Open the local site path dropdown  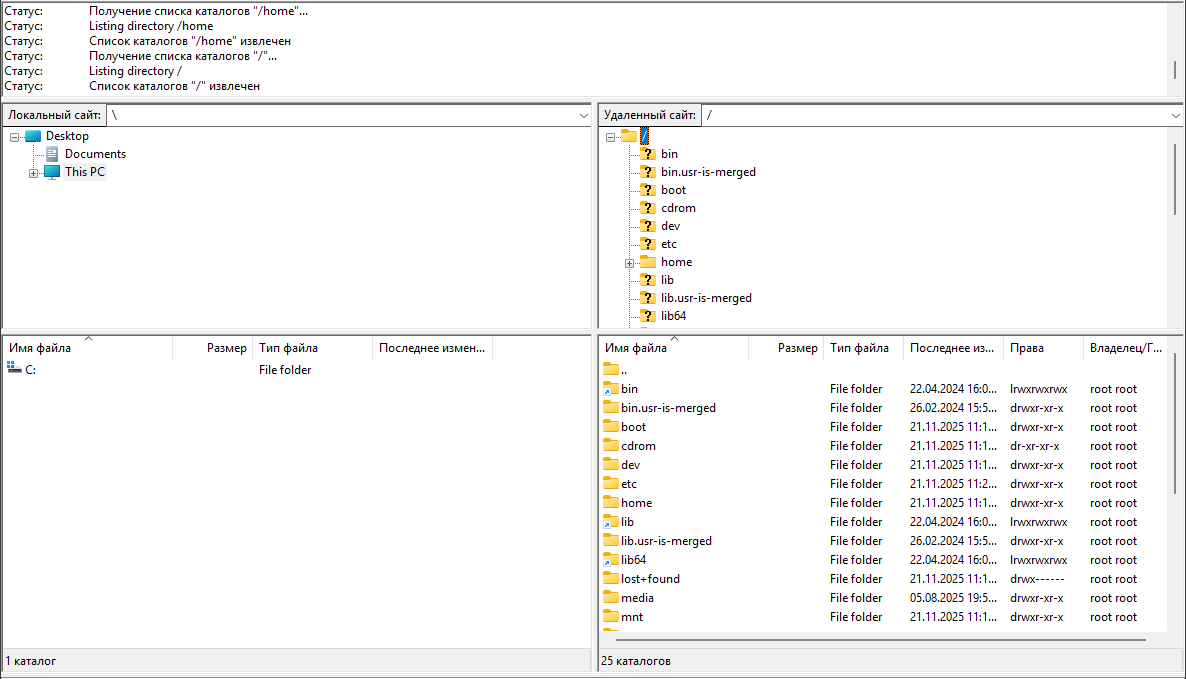(x=584, y=116)
